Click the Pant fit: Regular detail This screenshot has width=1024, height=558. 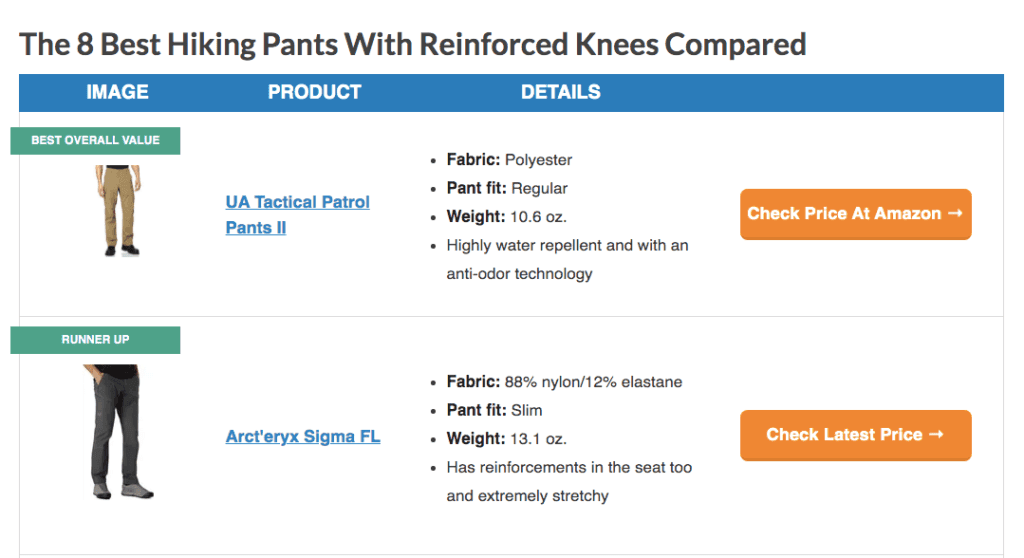[x=507, y=188]
